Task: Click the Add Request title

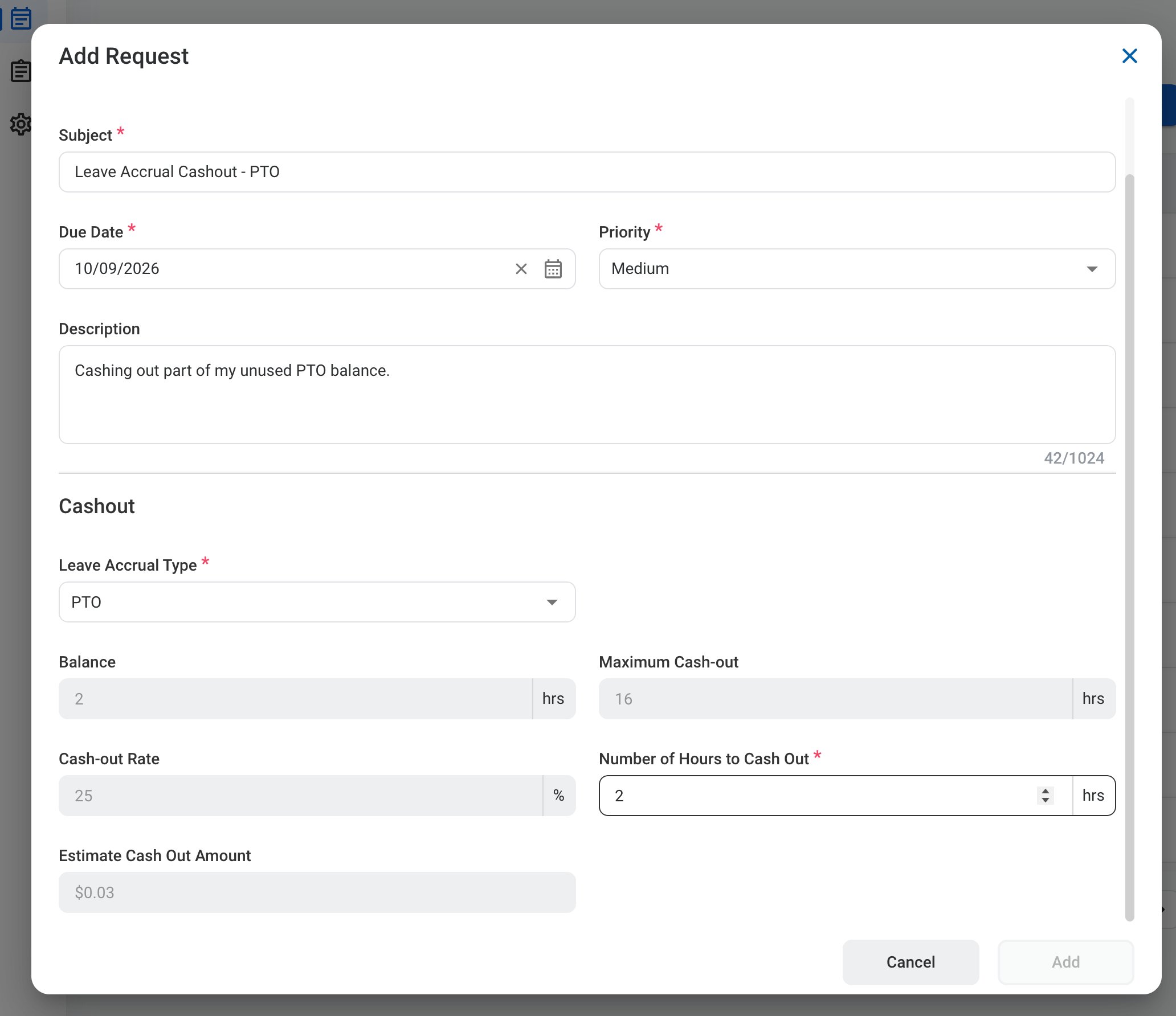Action: (124, 56)
